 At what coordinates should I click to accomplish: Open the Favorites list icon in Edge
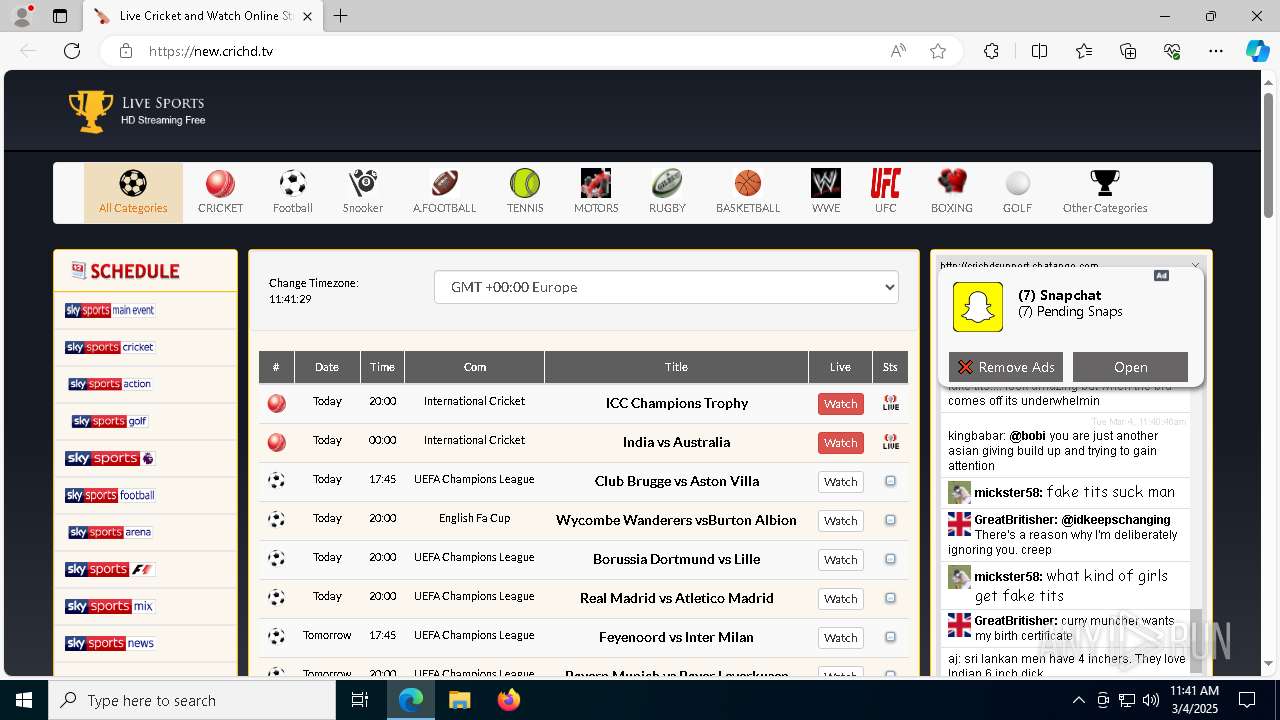1084,51
